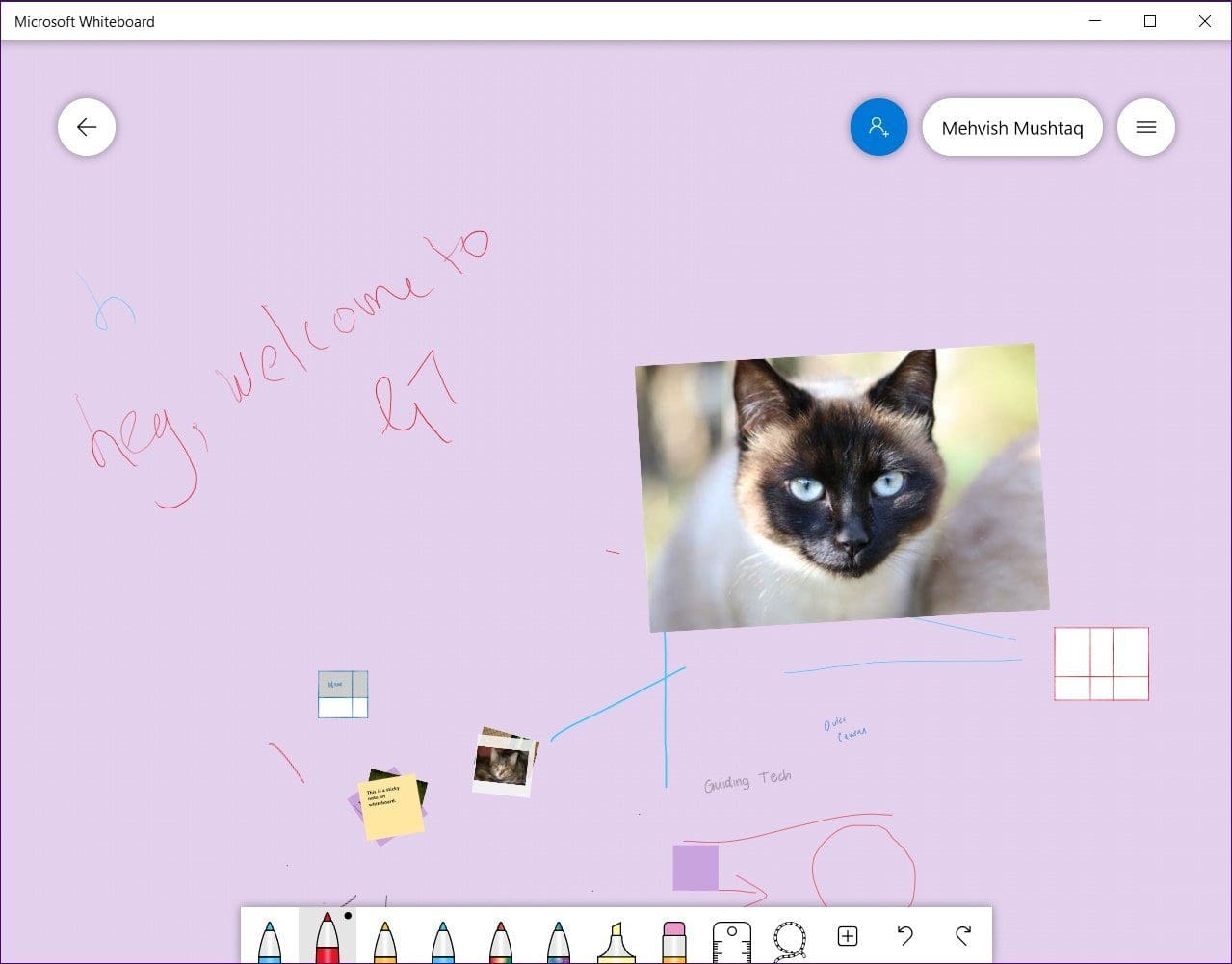Open the red pen options via its dot indicator
This screenshot has height=964, width=1232.
(348, 918)
